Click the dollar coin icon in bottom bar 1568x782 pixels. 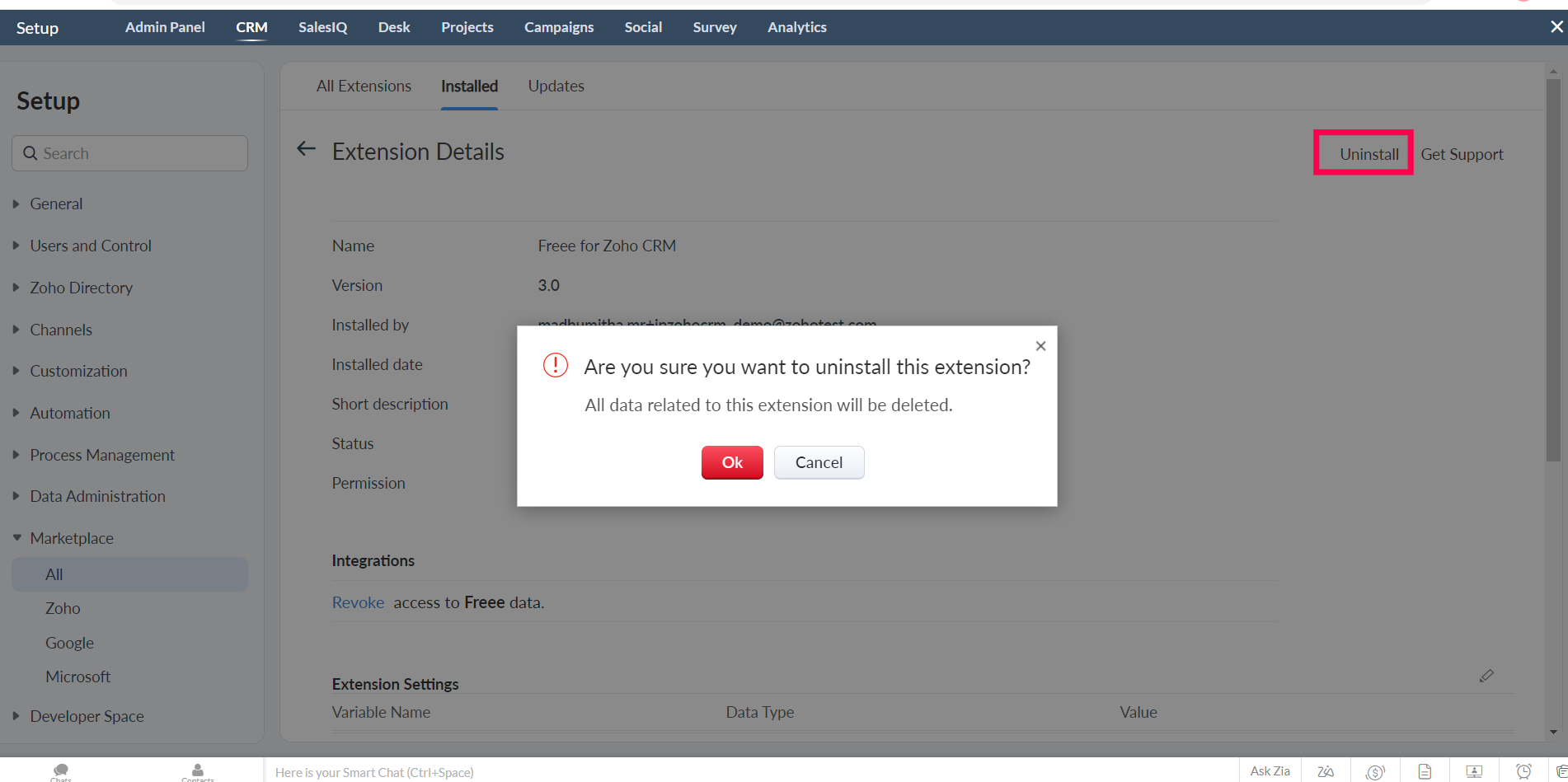click(x=1375, y=772)
